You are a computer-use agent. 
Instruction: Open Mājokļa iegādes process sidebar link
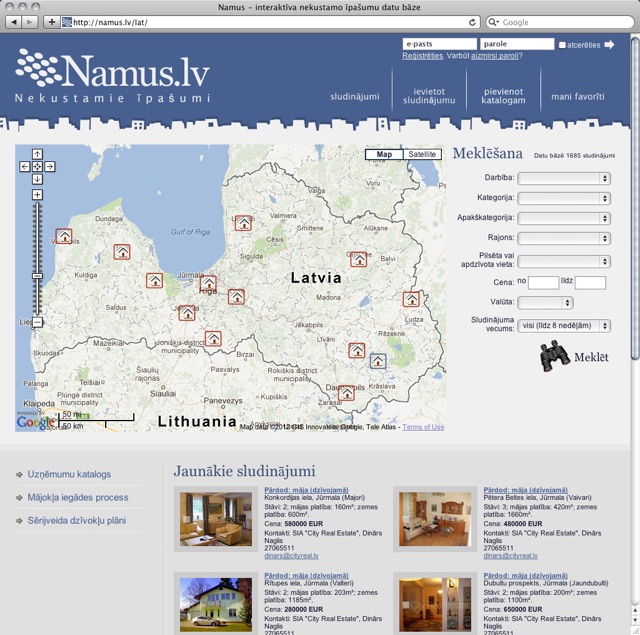[78, 497]
